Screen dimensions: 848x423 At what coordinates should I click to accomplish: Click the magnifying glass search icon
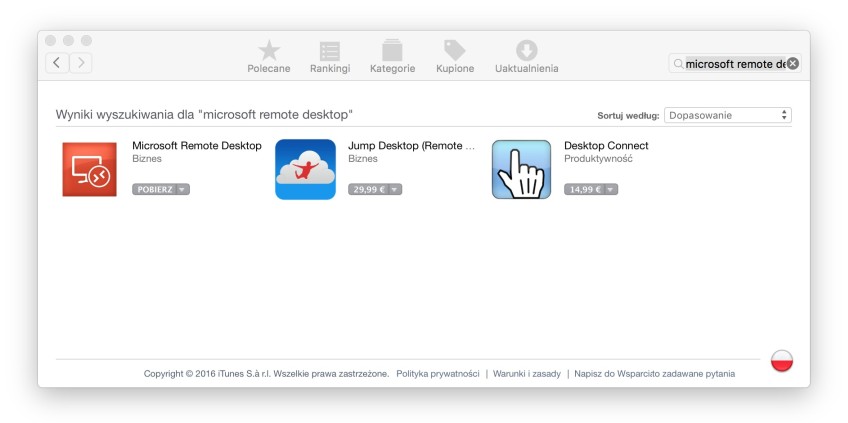[x=678, y=64]
